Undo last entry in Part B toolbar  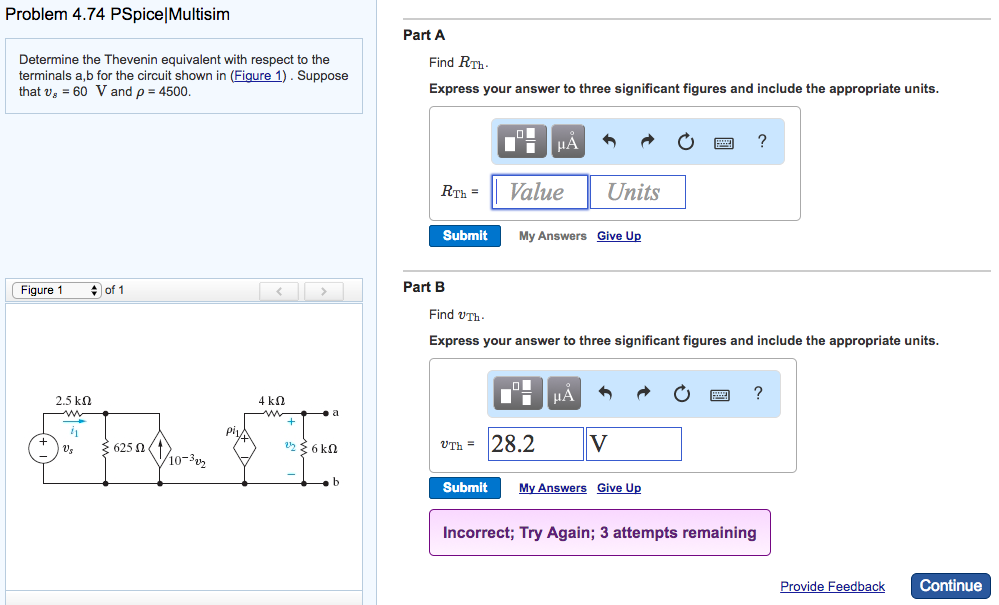click(x=605, y=393)
